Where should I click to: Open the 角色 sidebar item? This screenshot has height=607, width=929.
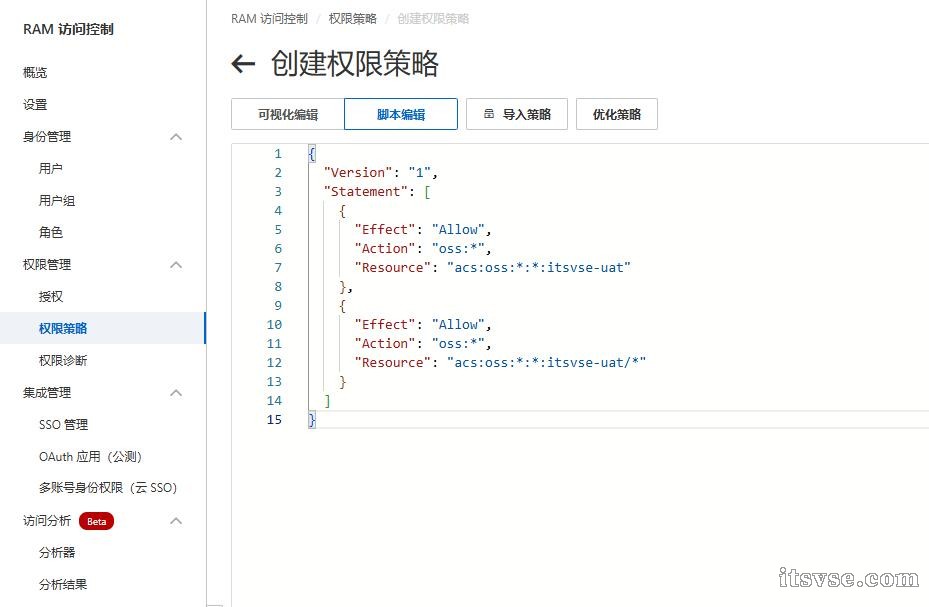[x=51, y=233]
